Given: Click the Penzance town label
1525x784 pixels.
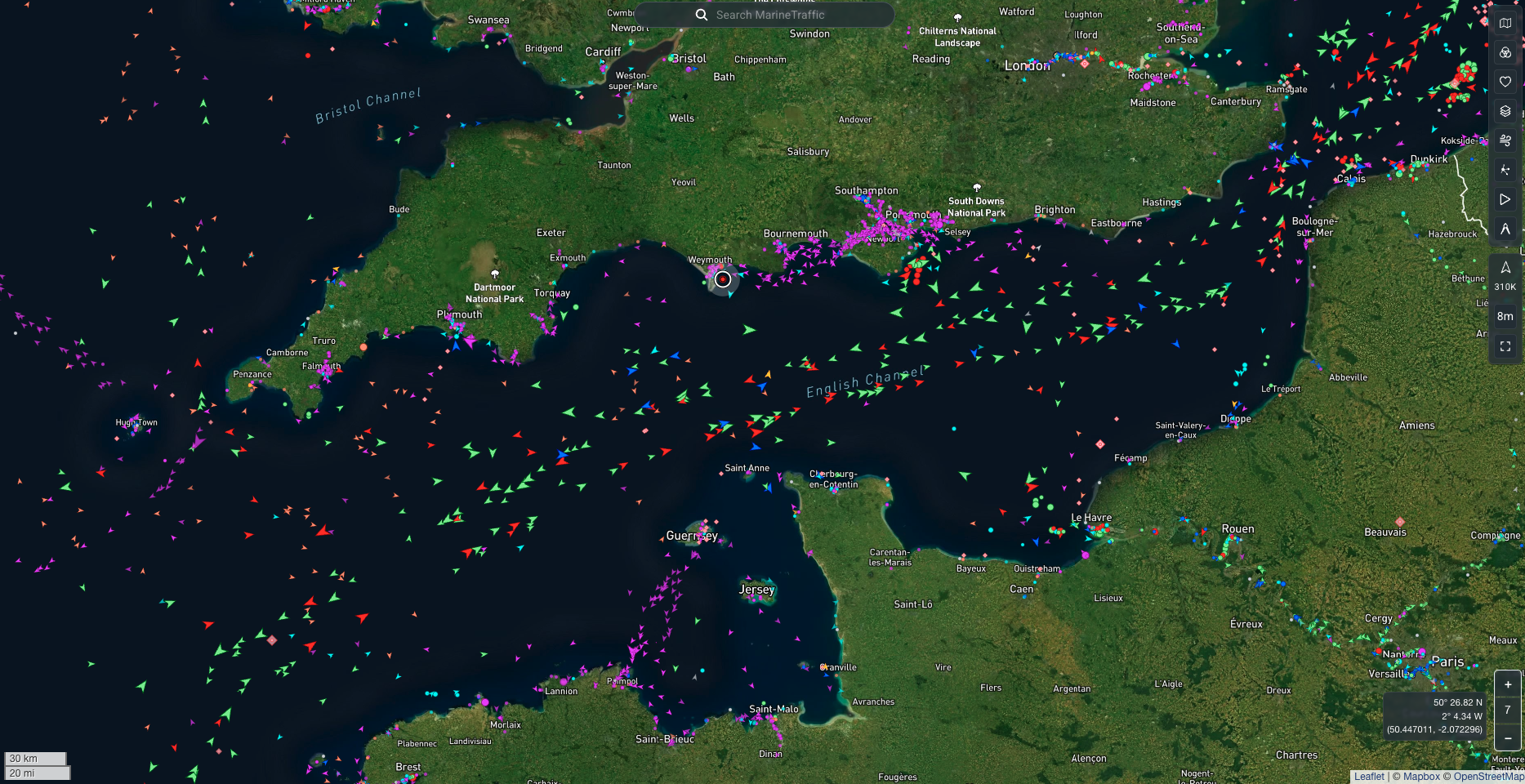Looking at the screenshot, I should [x=252, y=374].
